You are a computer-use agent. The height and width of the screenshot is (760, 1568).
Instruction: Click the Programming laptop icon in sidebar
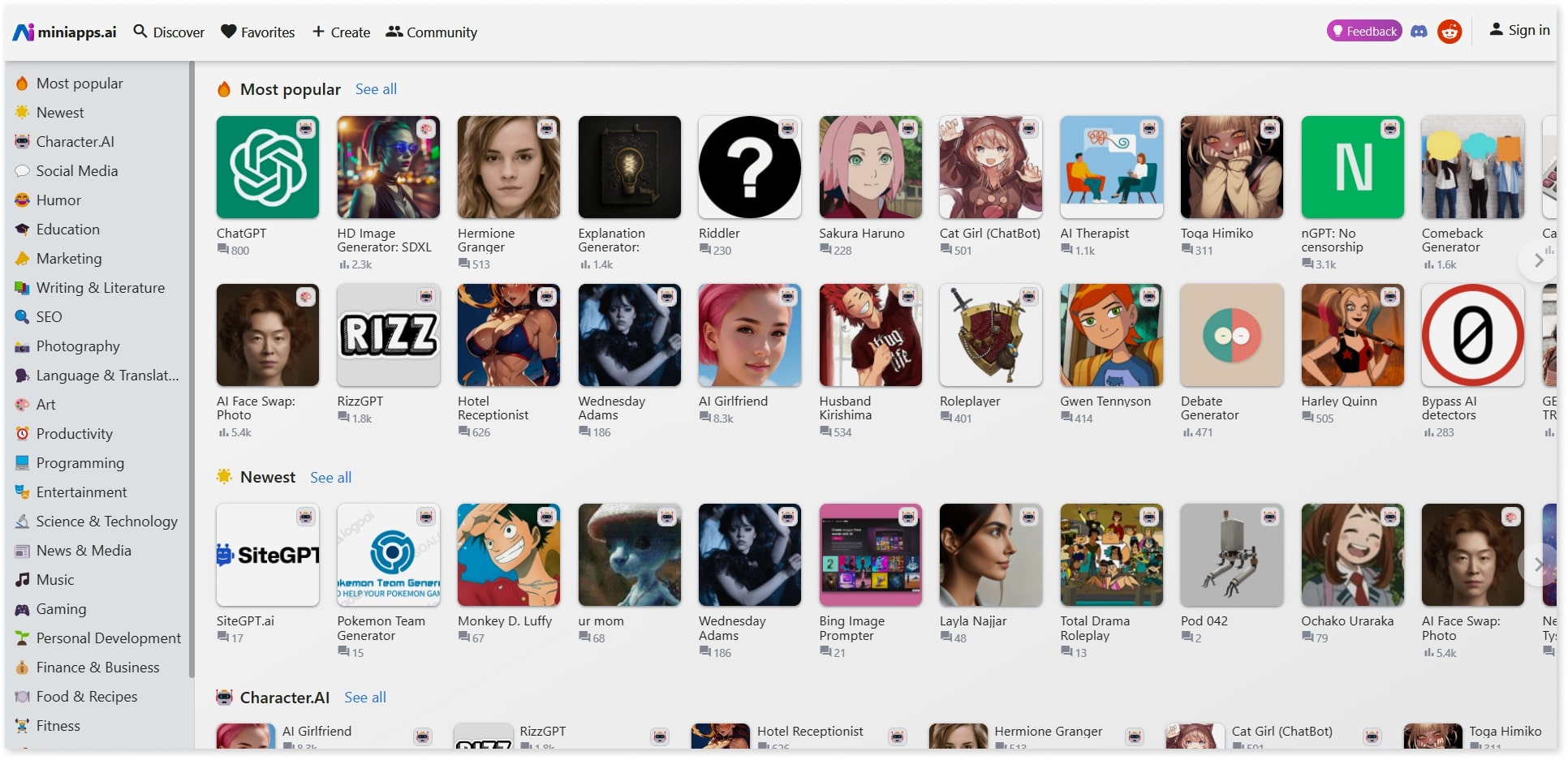click(x=22, y=463)
